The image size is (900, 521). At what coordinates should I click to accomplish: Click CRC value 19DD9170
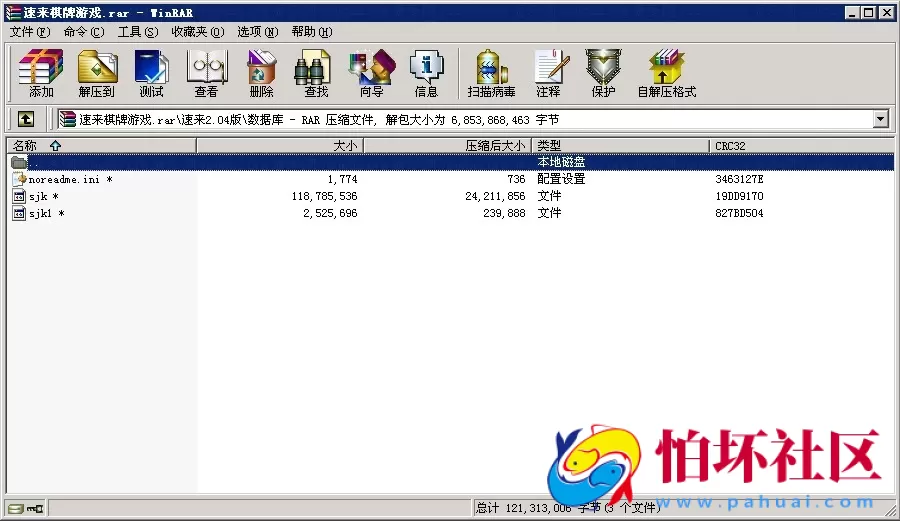[x=739, y=196]
